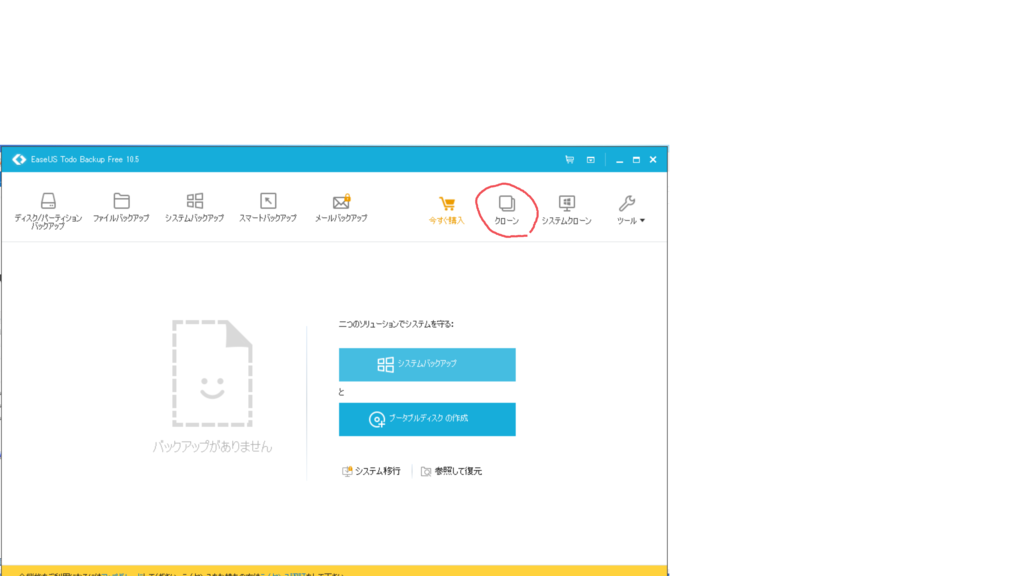Click the title bar icon beside the cart
1024x576 pixels.
point(590,159)
